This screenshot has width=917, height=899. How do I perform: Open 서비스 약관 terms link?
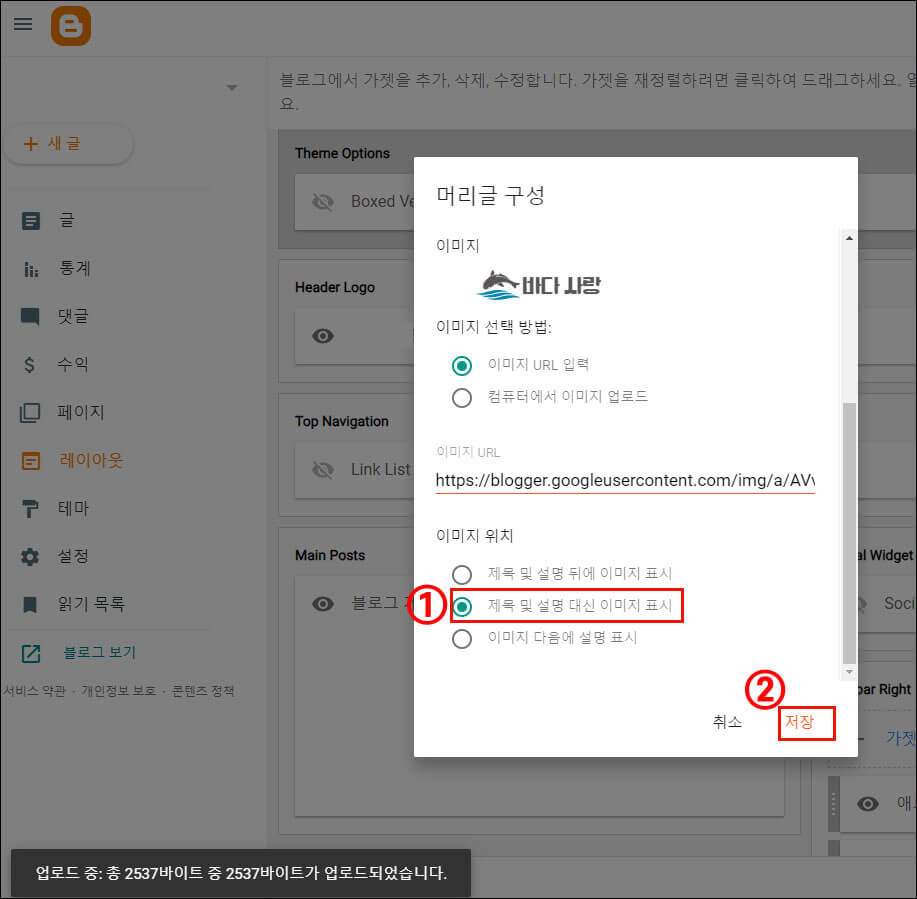(35, 691)
